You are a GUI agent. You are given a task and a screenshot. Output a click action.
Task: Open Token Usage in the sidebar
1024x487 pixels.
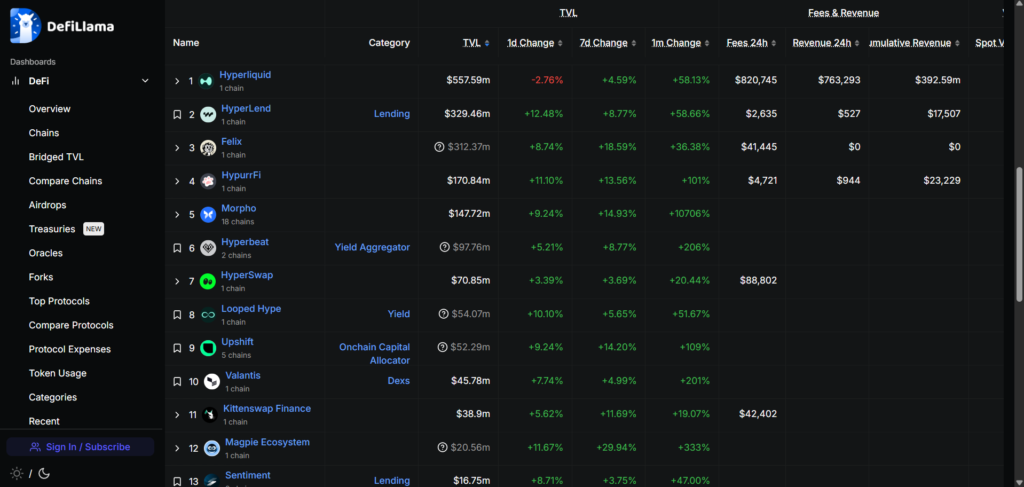coord(57,373)
